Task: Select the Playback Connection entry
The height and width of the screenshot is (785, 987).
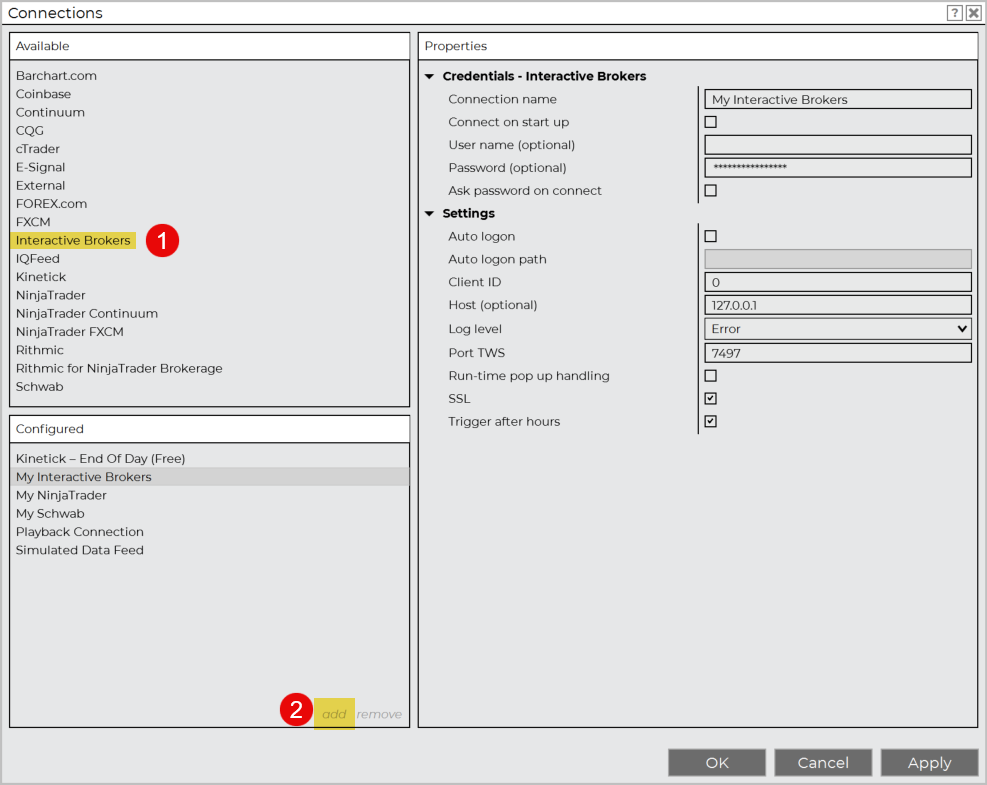Action: click(x=79, y=531)
